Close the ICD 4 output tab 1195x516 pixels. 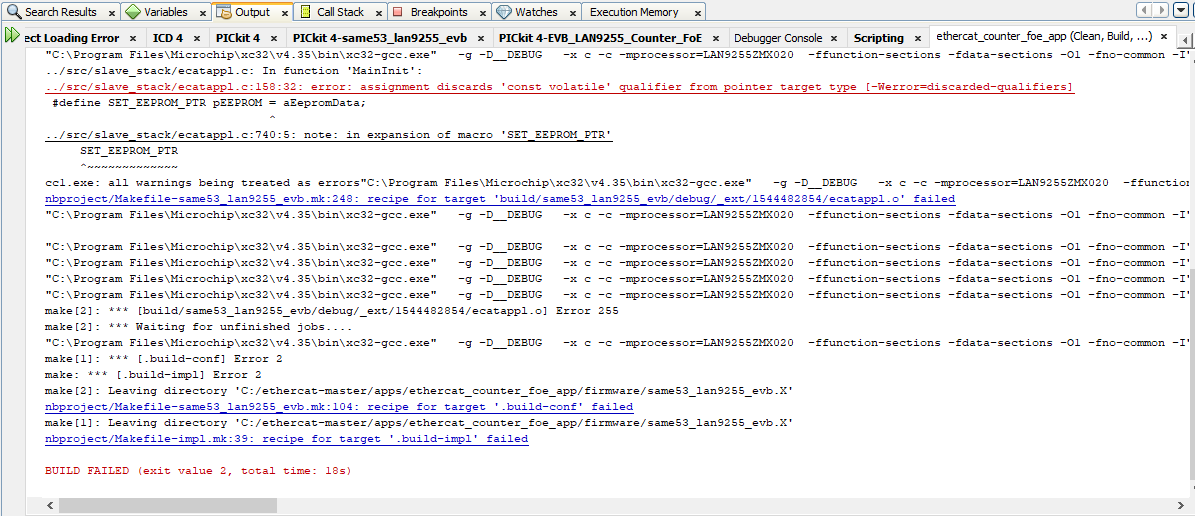(197, 38)
